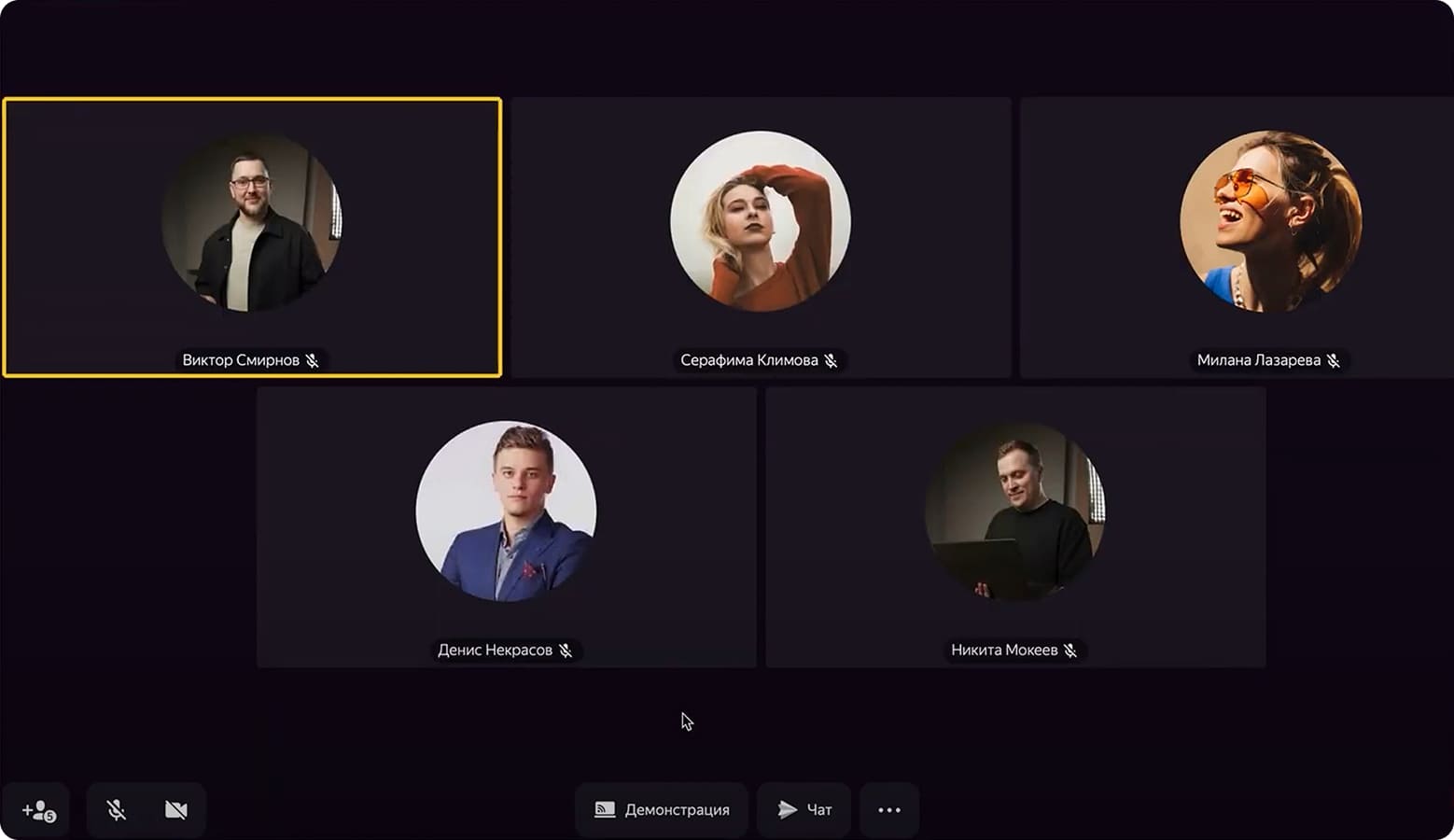Toggle the muted microphone indicator for Денис Некрасов
The width and height of the screenshot is (1454, 840).
pos(566,651)
